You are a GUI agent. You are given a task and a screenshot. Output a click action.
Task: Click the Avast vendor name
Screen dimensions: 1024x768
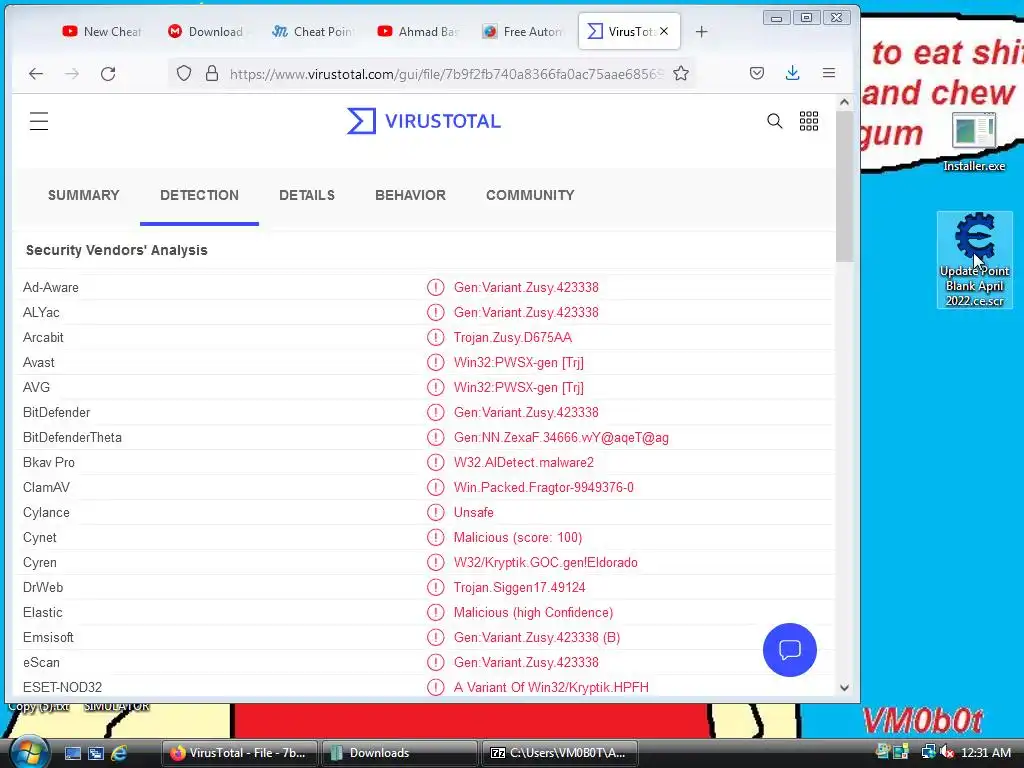coord(39,362)
